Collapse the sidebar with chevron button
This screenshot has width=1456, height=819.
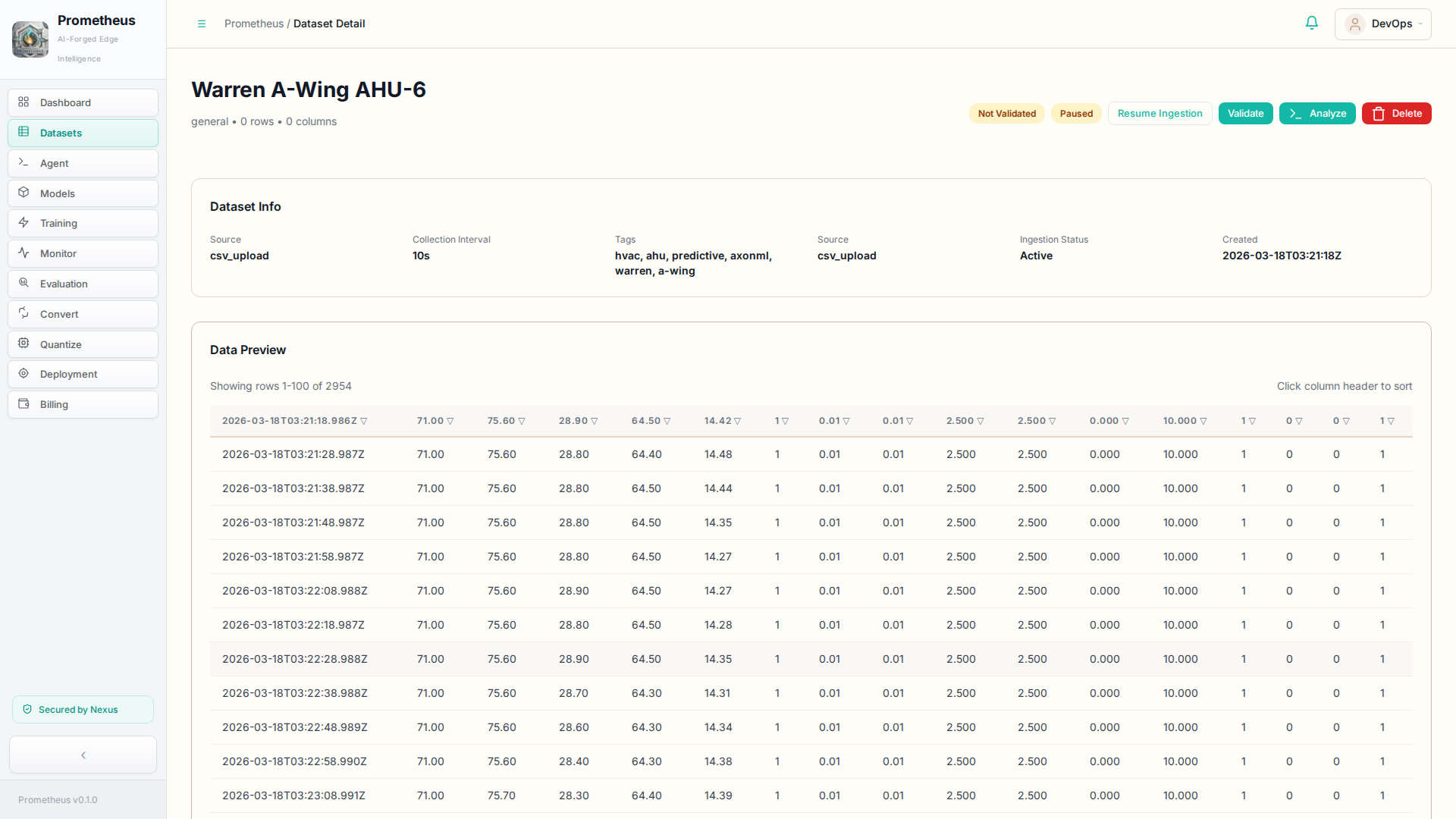click(83, 755)
